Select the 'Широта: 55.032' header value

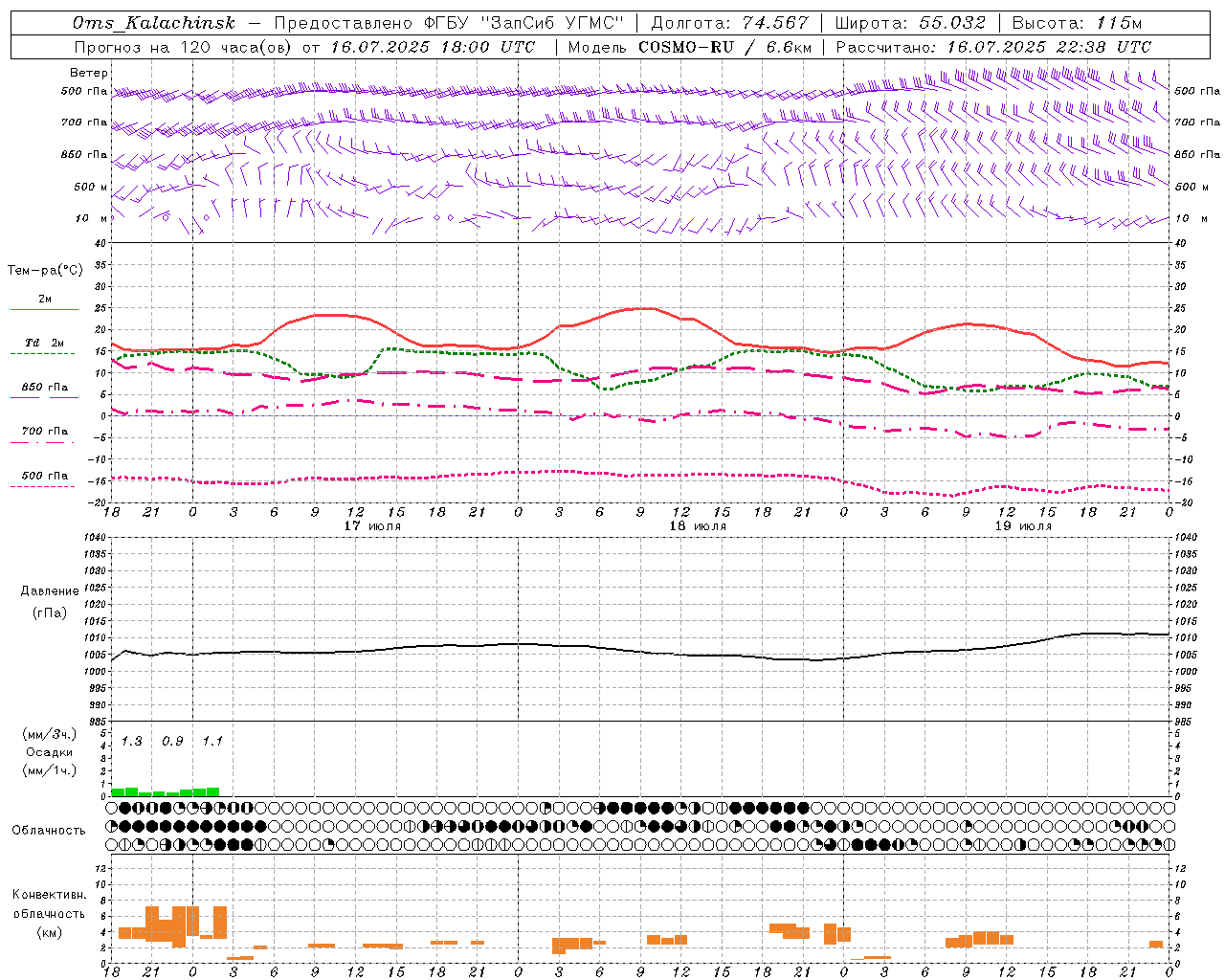910,23
